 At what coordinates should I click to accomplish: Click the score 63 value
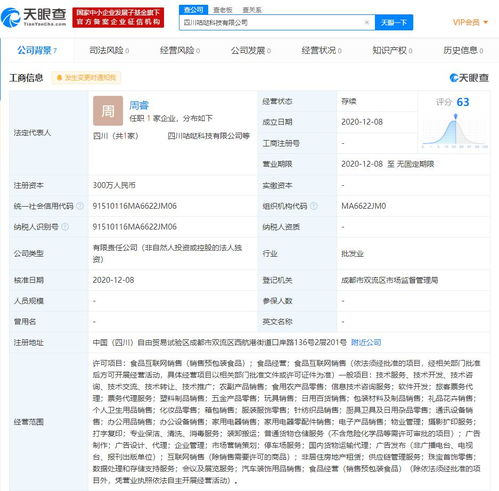(x=463, y=102)
